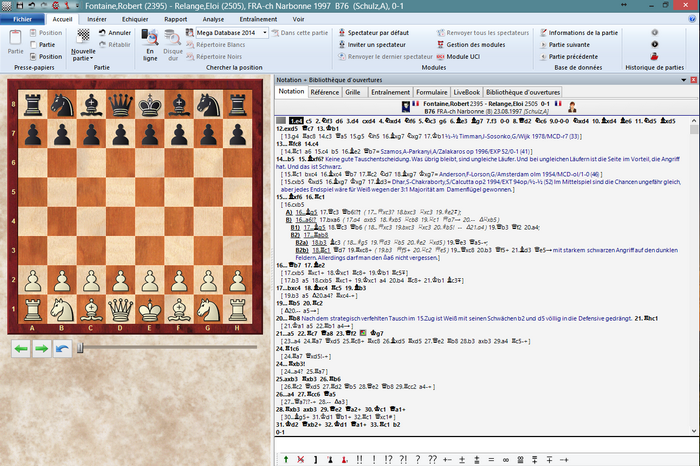Click blue take-back arrow below board
Image resolution: width=700 pixels, height=466 pixels.
62,349
